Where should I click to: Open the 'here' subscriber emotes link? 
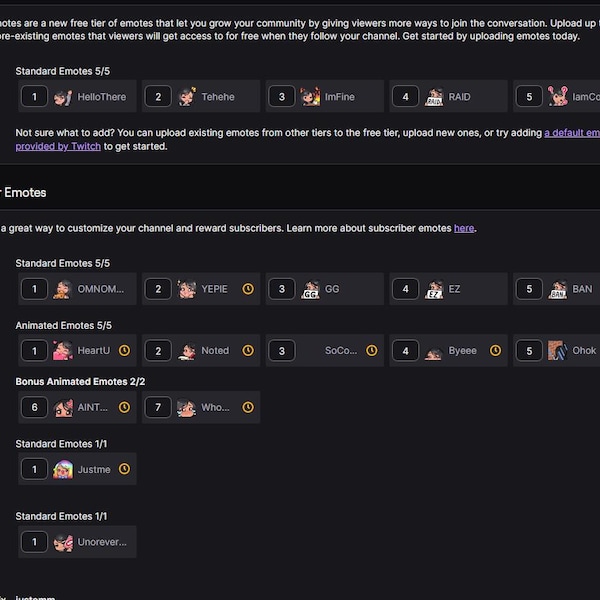click(x=464, y=228)
